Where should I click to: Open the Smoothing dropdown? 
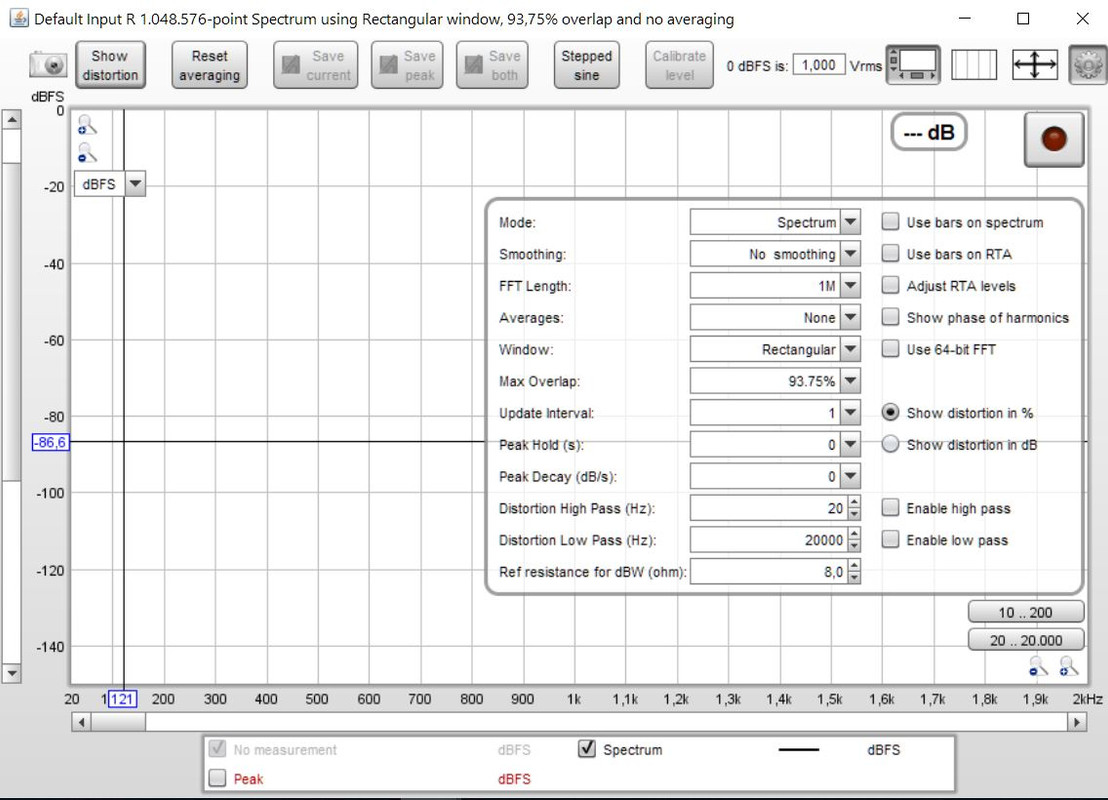(851, 254)
